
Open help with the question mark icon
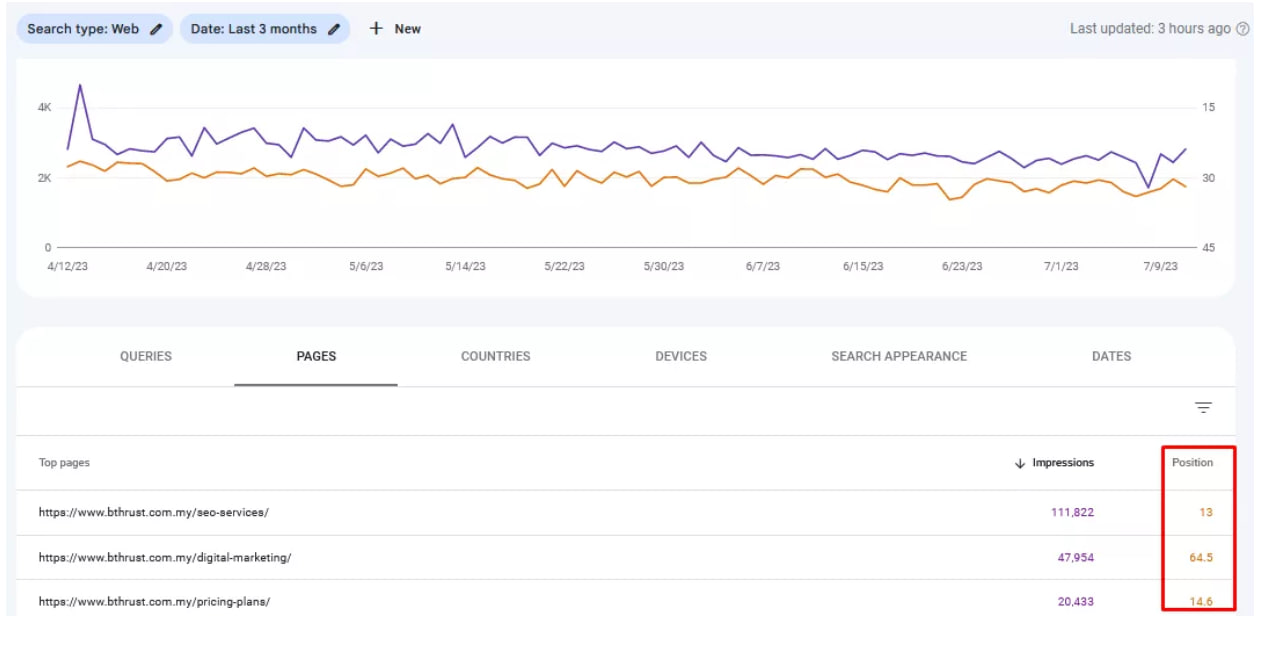(x=1243, y=29)
